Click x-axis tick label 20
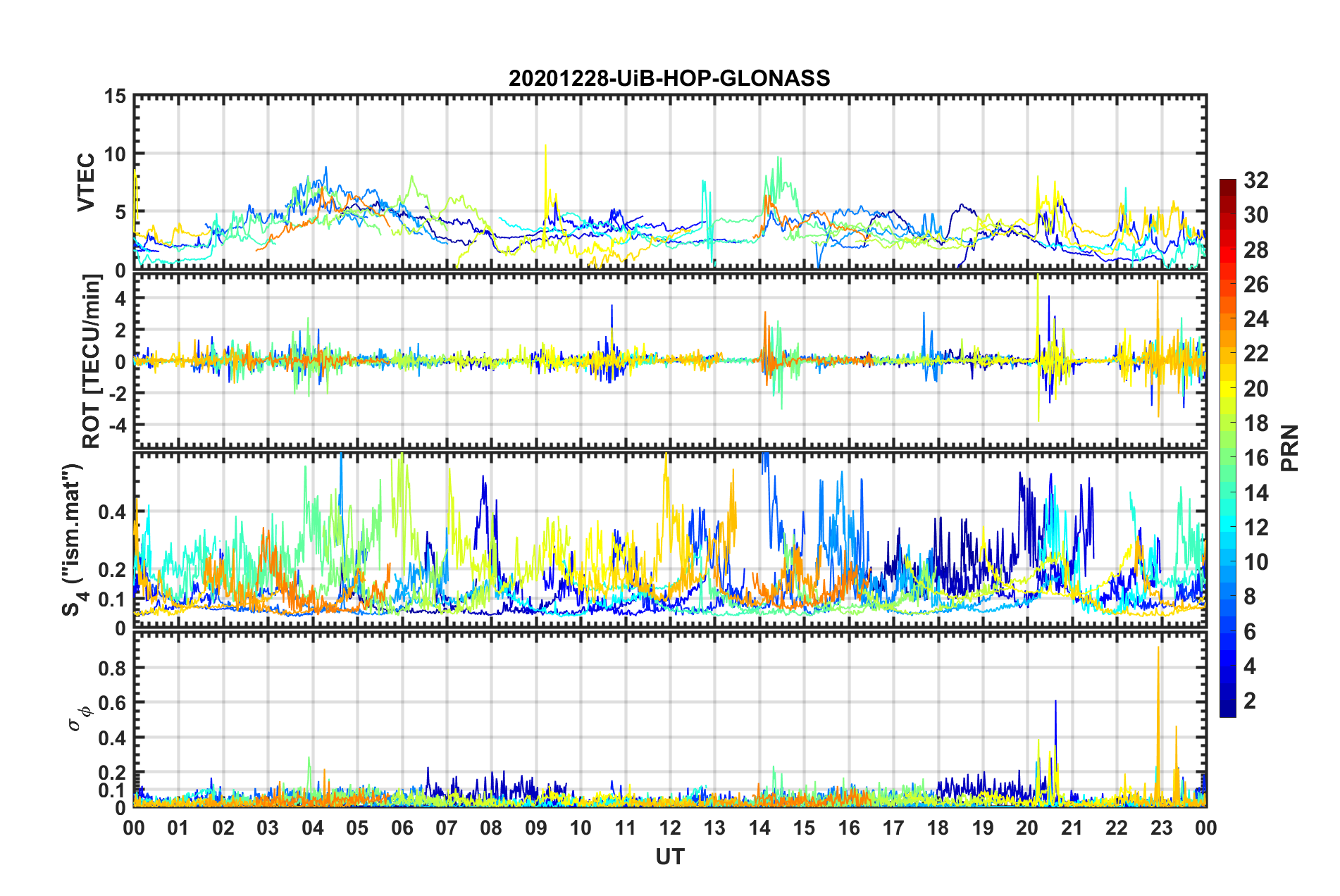The image size is (1340, 896). coord(1027,828)
